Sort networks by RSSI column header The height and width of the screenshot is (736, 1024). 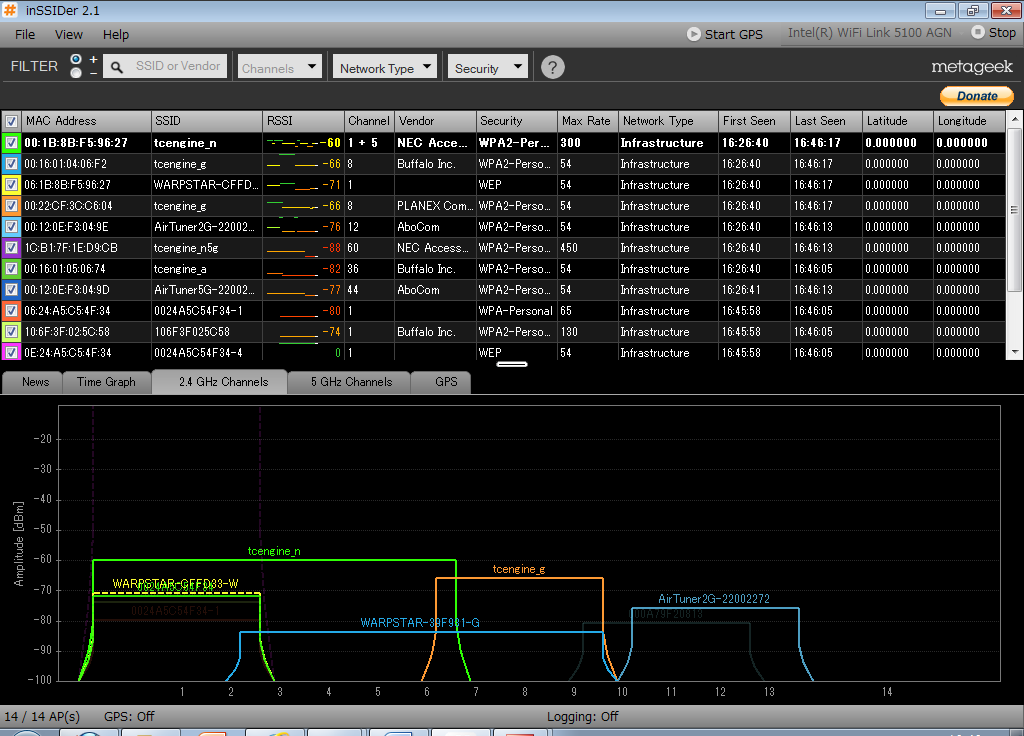[x=303, y=121]
